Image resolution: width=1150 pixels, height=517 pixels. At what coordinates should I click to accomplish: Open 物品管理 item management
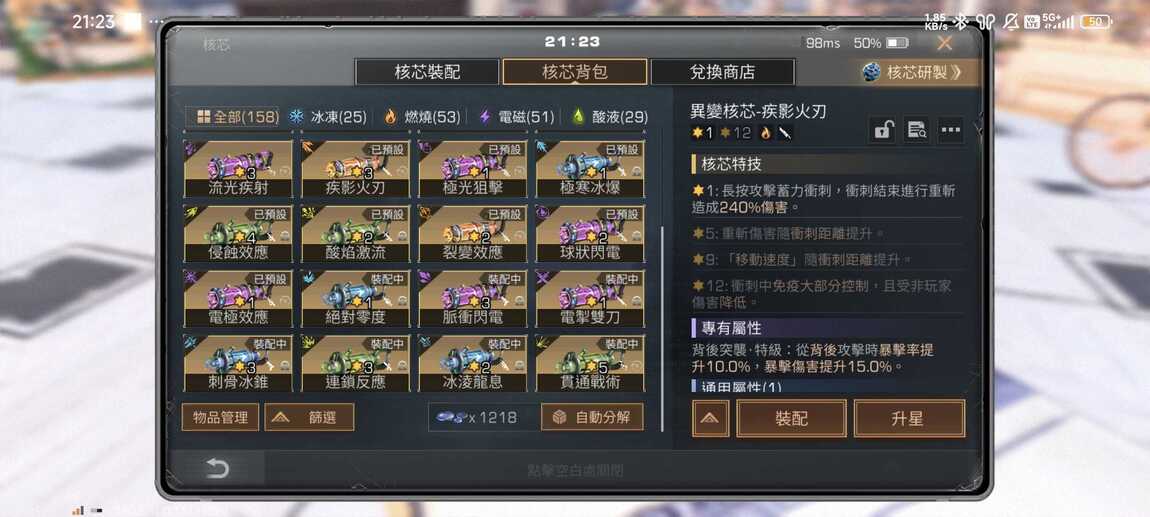220,417
